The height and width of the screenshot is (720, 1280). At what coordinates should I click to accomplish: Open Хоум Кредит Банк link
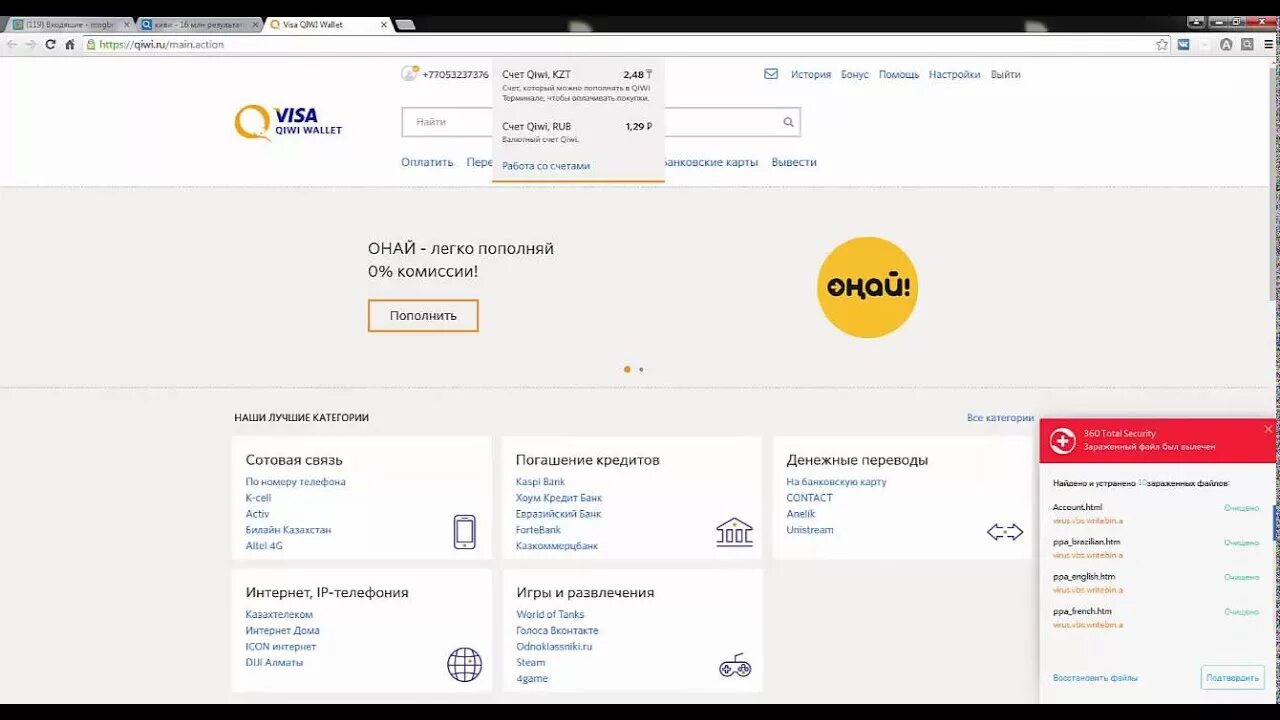coord(559,498)
